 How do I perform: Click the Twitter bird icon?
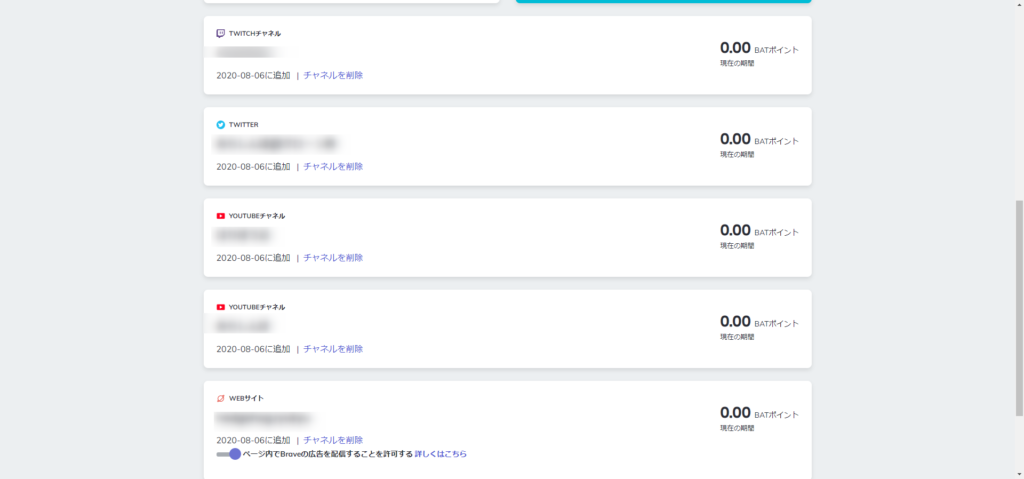[221, 125]
